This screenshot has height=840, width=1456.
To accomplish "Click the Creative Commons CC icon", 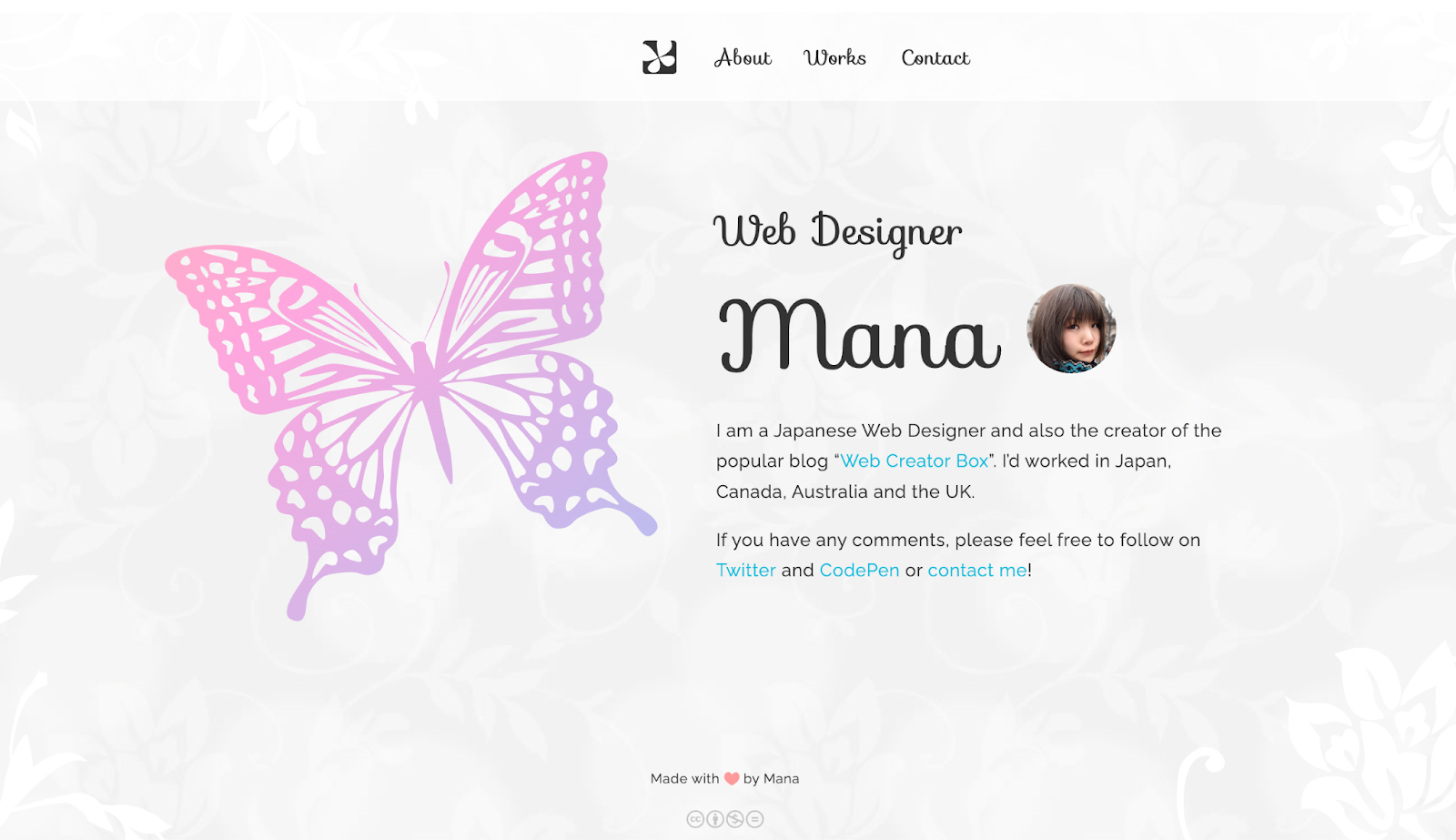I will click(695, 819).
